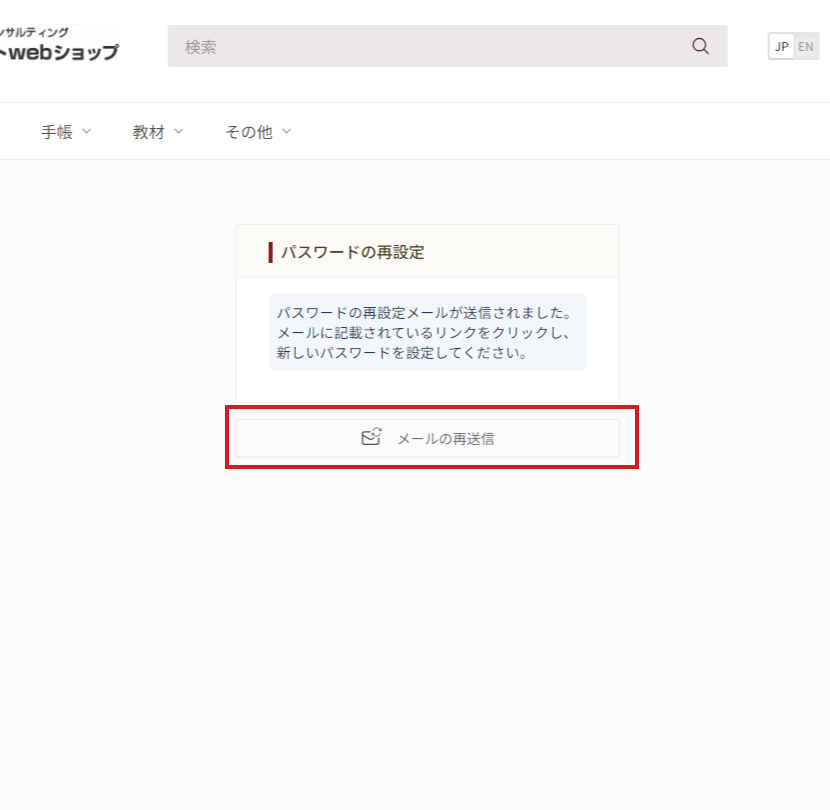The image size is (830, 810).
Task: Open the 教材 menu
Action: pyautogui.click(x=158, y=131)
